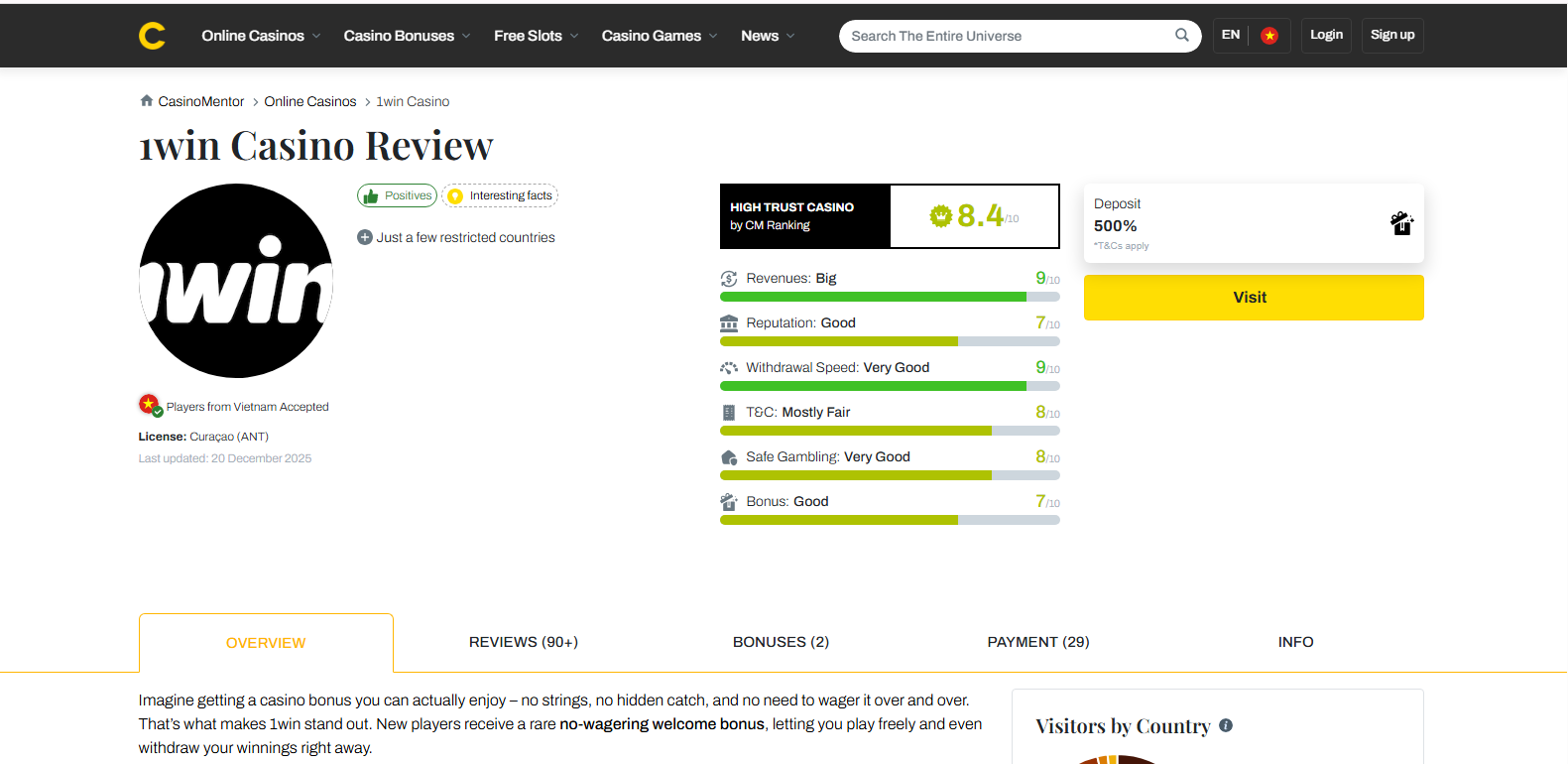Switch language with the EN selector
The height and width of the screenshot is (764, 1568).
pos(1230,35)
